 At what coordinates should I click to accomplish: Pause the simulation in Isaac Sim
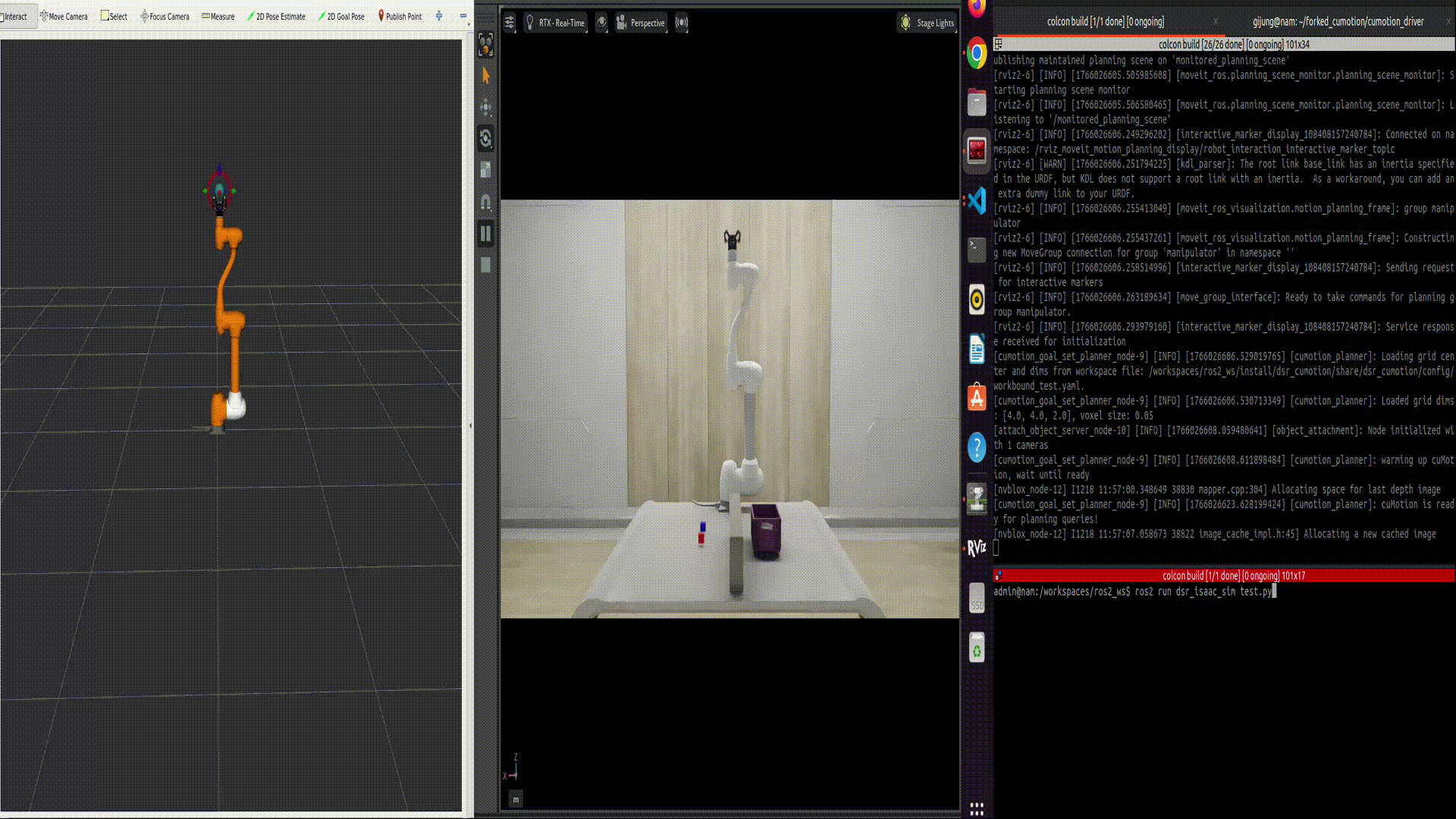pyautogui.click(x=486, y=234)
